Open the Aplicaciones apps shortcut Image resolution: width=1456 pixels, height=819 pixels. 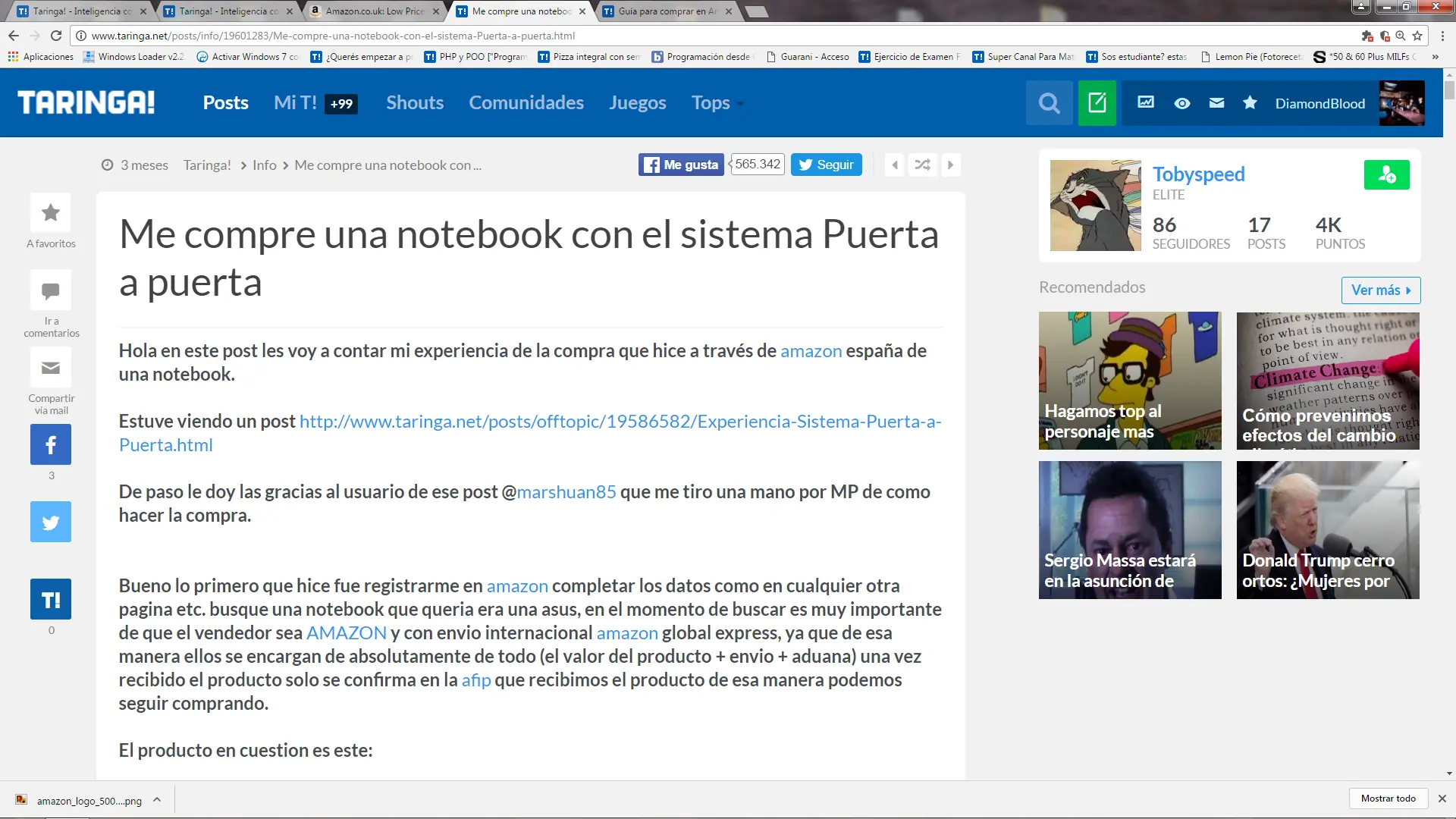click(41, 57)
